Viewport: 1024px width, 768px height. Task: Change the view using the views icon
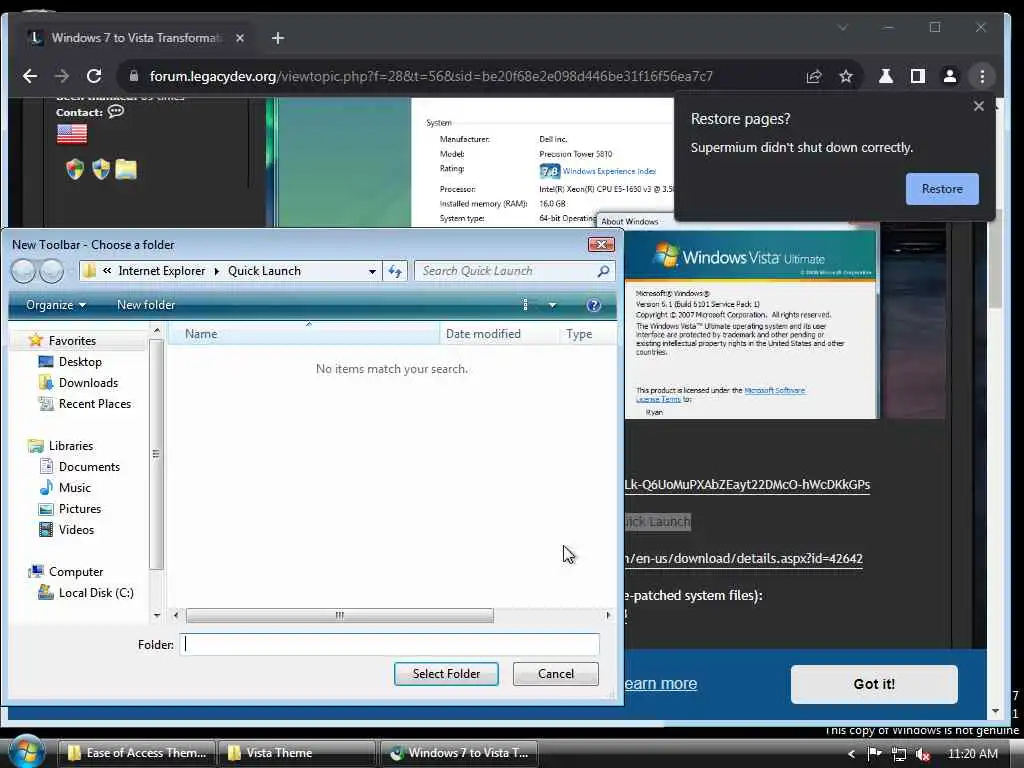coord(526,305)
